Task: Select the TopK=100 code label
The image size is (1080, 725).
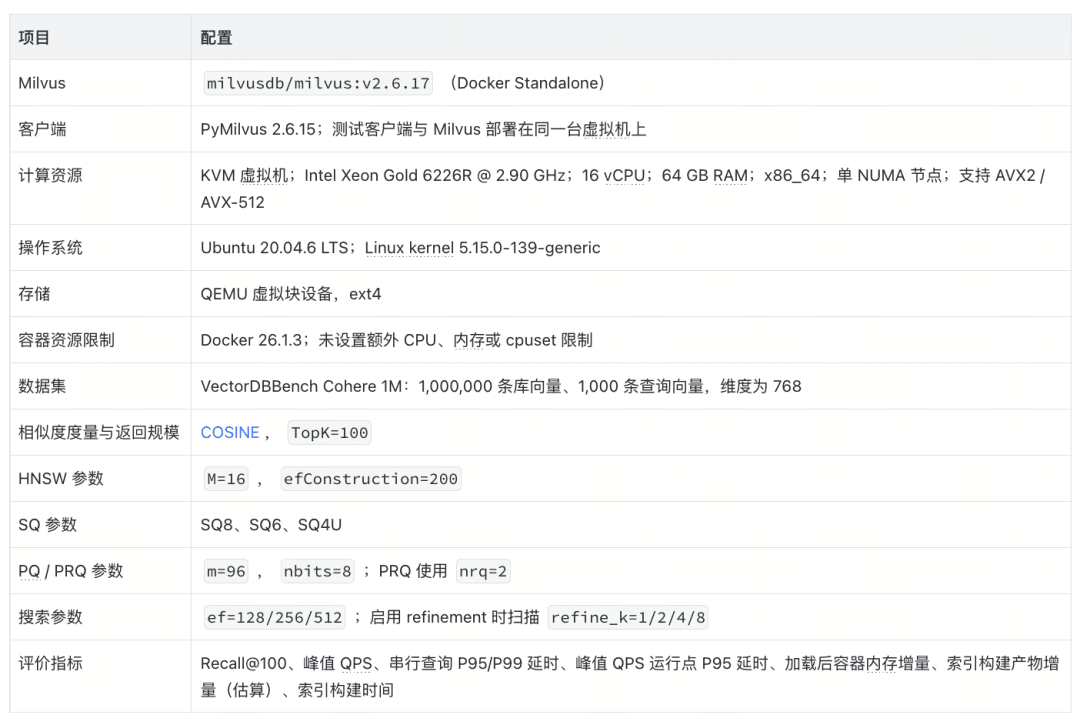Action: point(329,432)
